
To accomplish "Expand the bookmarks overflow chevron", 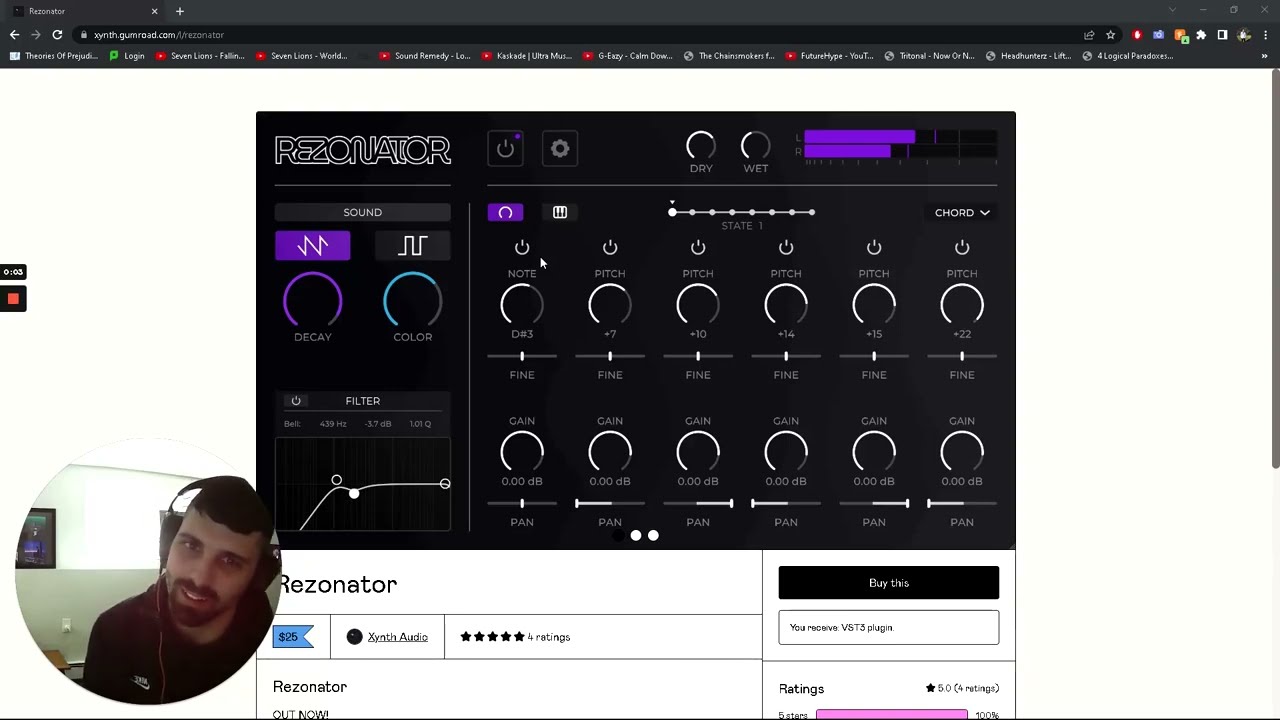I will click(x=1265, y=56).
